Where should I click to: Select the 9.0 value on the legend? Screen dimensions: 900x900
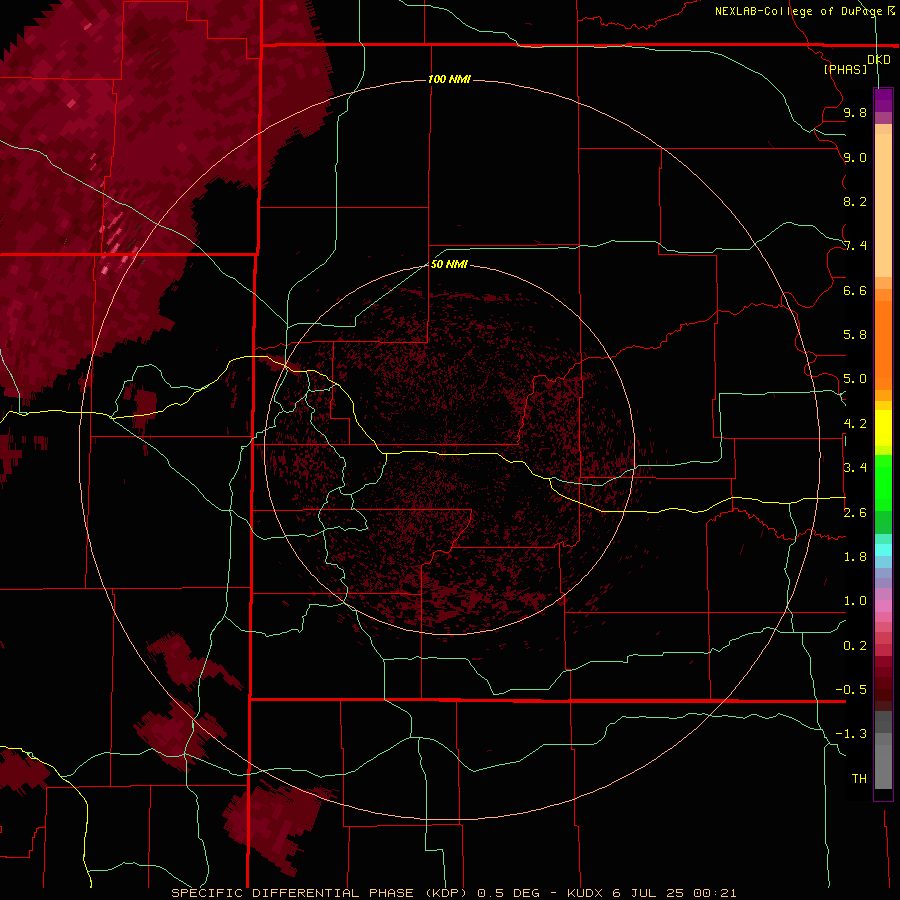(855, 157)
